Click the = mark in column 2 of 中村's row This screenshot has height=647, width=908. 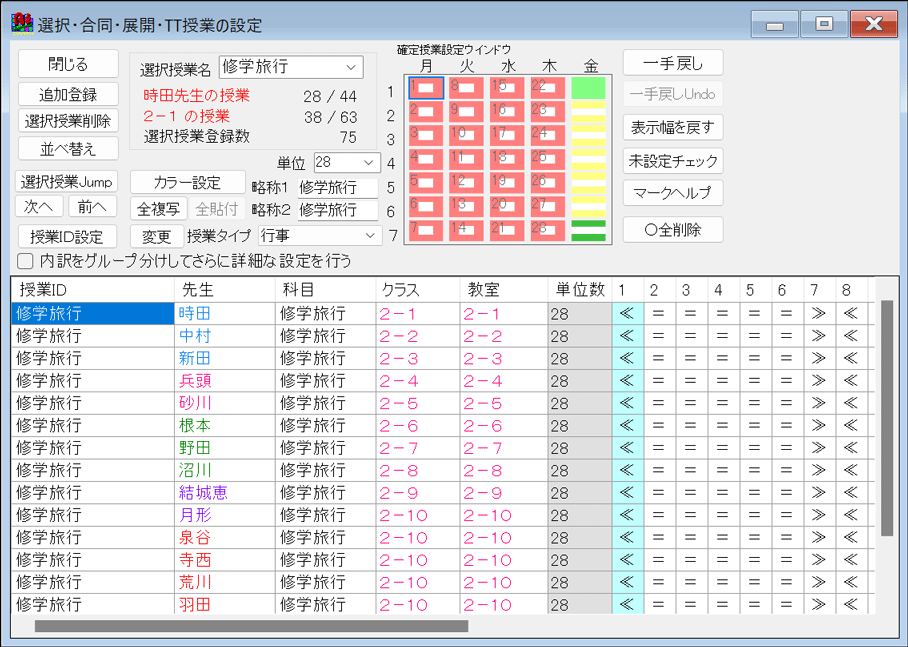tap(658, 334)
